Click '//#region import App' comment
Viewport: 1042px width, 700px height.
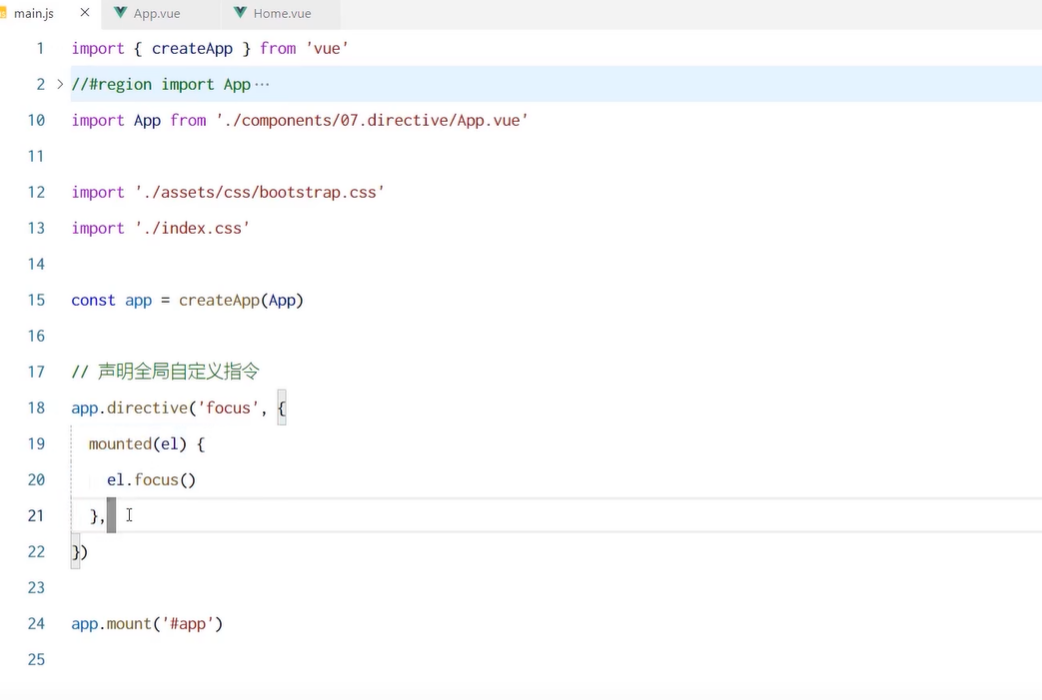(x=161, y=84)
